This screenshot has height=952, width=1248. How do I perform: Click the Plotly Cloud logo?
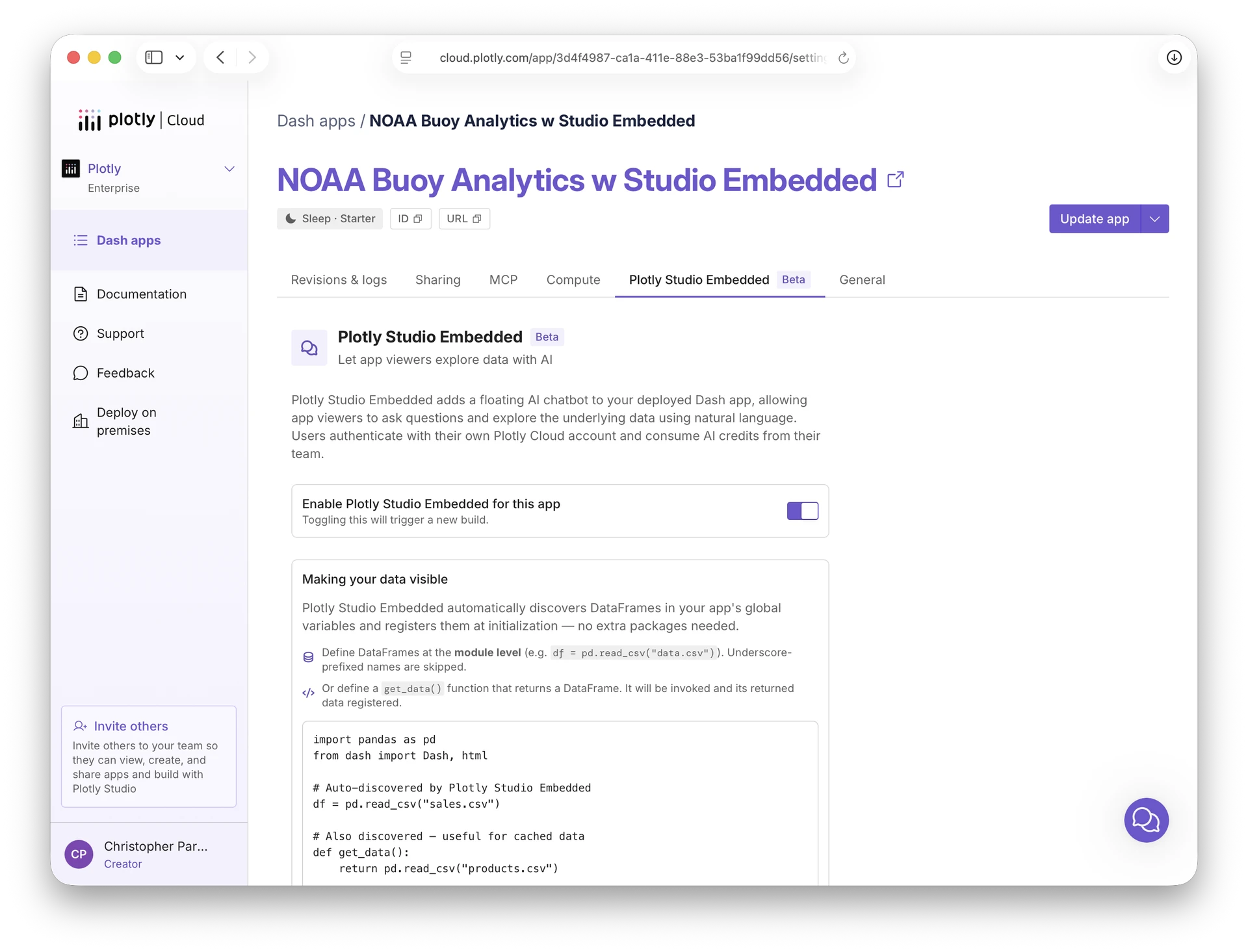pos(140,120)
